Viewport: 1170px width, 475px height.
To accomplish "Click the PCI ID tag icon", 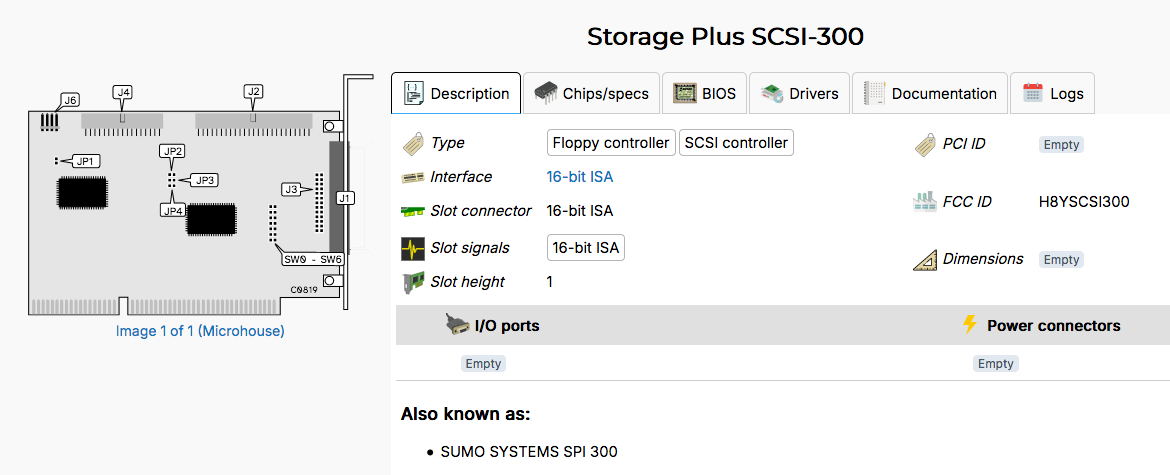I will pos(925,145).
